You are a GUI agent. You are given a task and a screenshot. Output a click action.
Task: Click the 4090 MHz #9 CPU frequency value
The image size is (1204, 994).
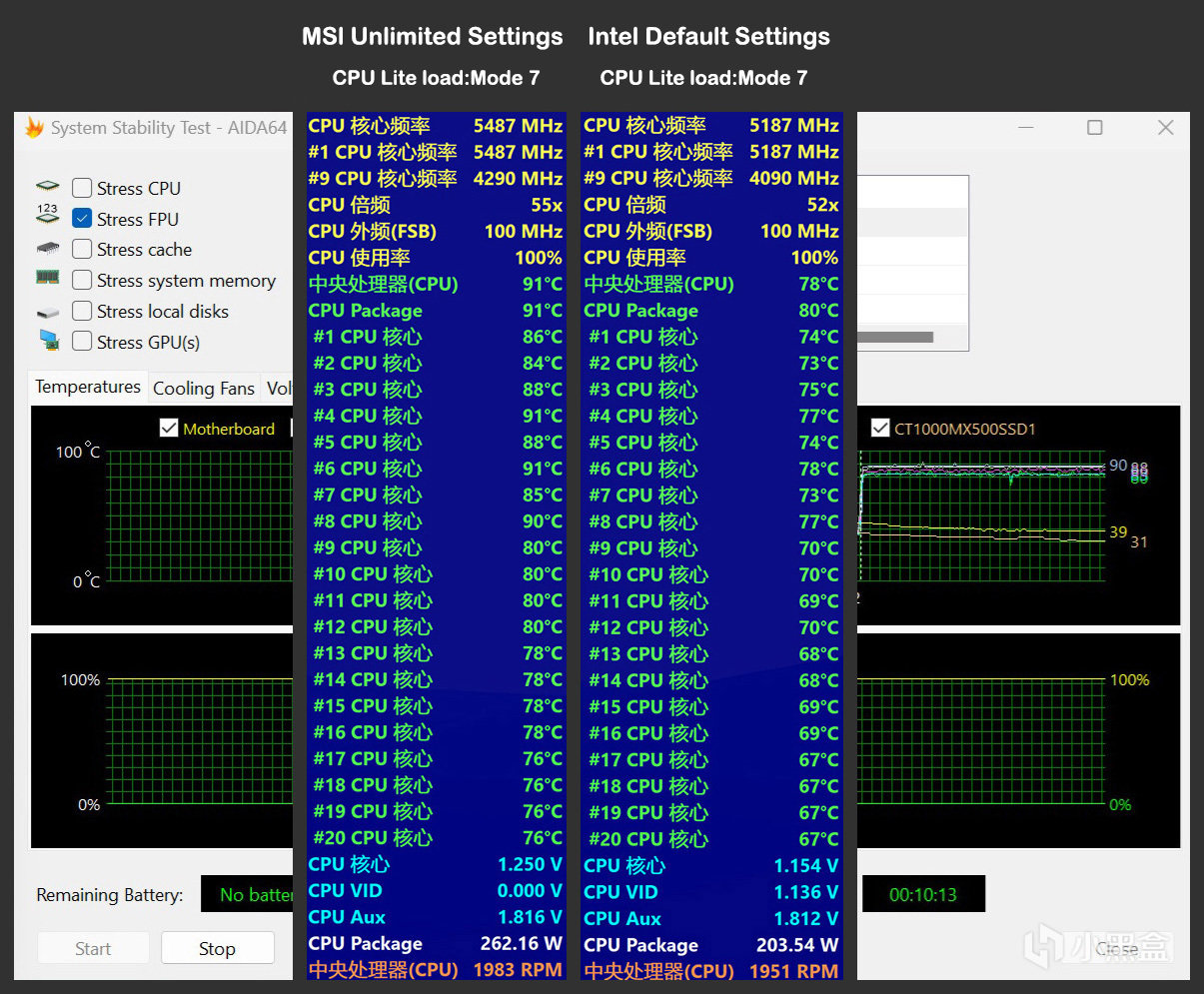click(x=794, y=178)
